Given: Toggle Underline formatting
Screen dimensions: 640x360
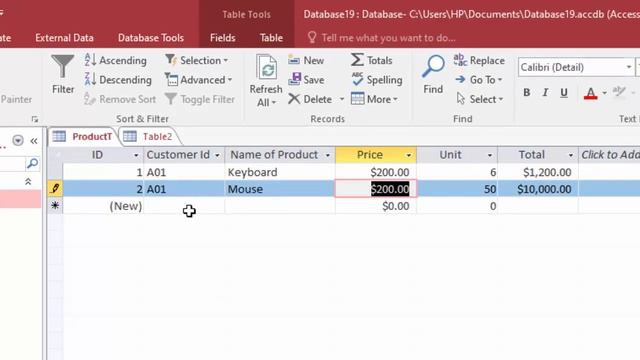Looking at the screenshot, I should pyautogui.click(x=564, y=93).
